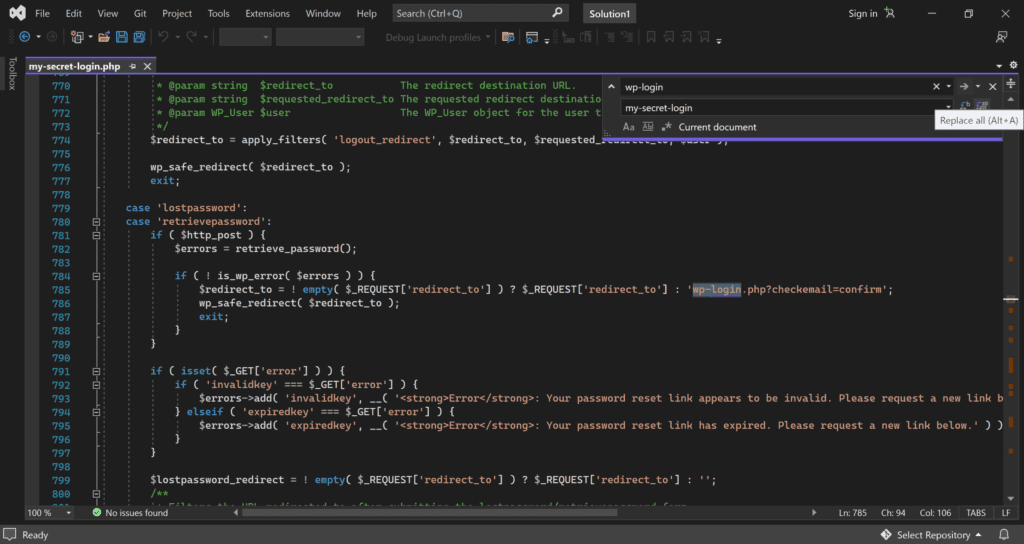Navigate backward with the back arrow
The image size is (1024, 544).
click(x=25, y=37)
